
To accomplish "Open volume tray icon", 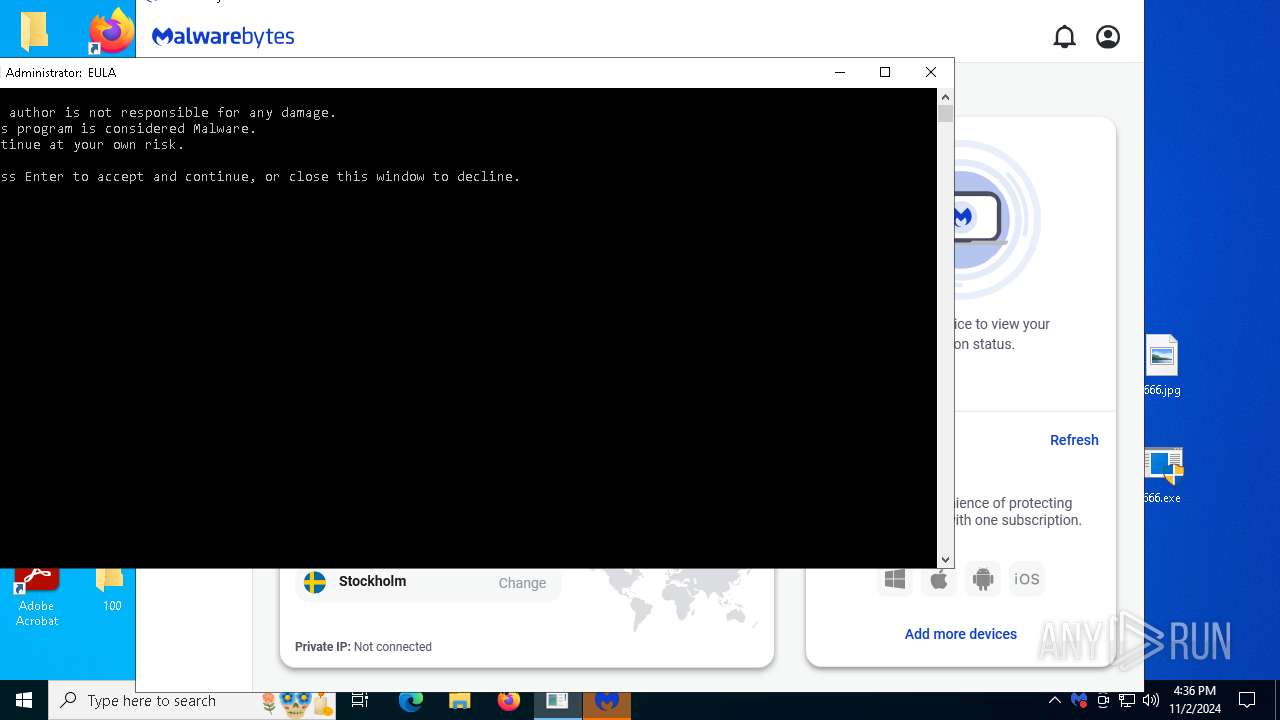I will coord(1151,701).
